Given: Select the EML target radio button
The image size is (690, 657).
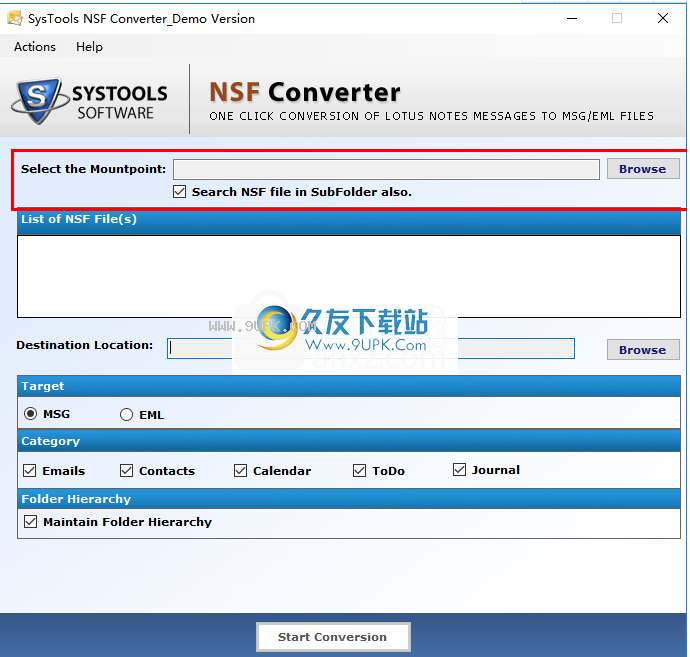Looking at the screenshot, I should [x=126, y=415].
